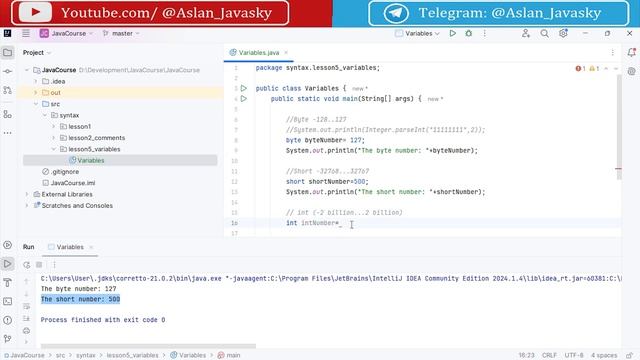Debug Variables with the bug icon

point(469,33)
